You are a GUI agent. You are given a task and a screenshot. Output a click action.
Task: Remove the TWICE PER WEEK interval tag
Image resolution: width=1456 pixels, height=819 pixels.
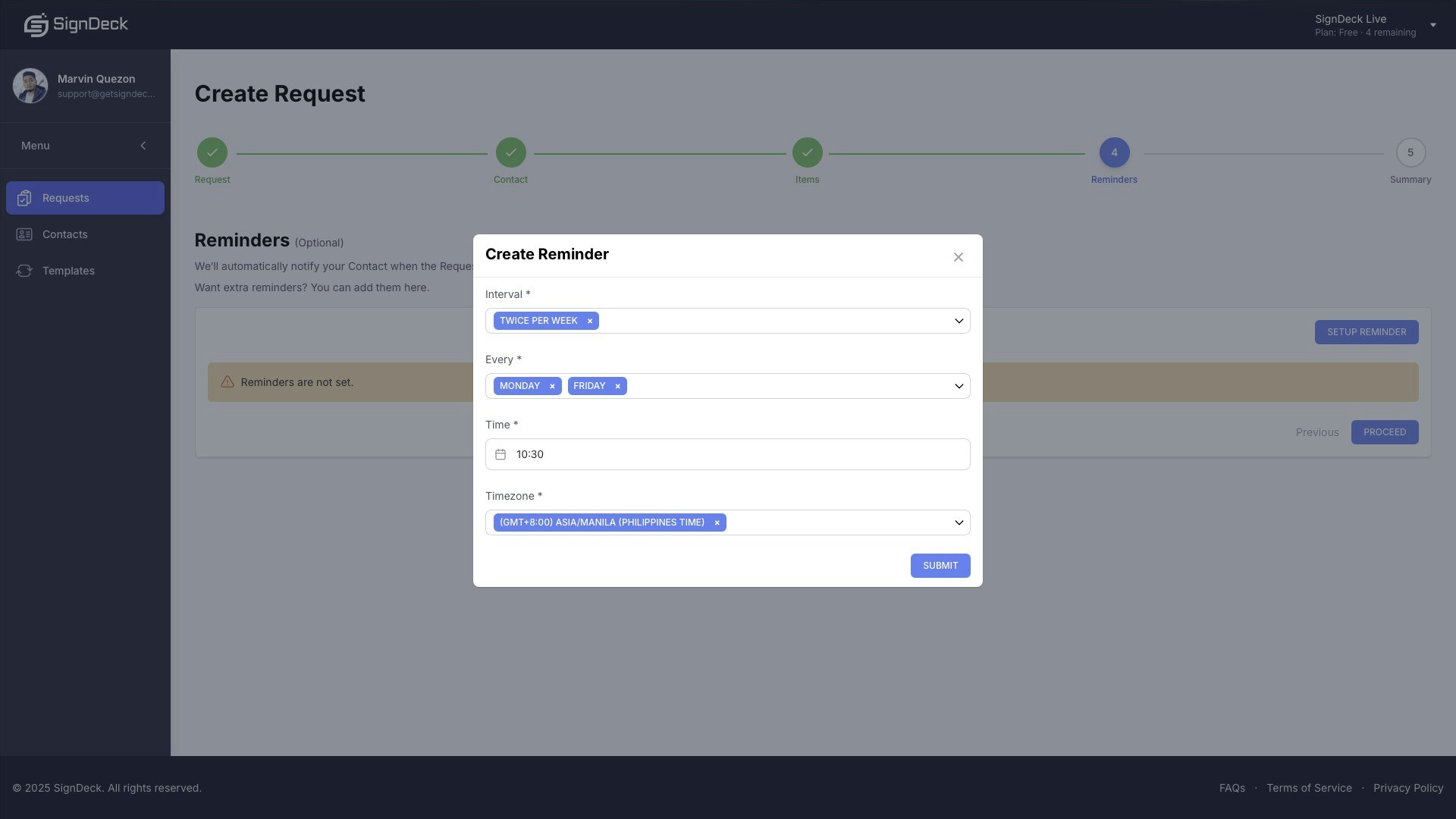(x=589, y=321)
